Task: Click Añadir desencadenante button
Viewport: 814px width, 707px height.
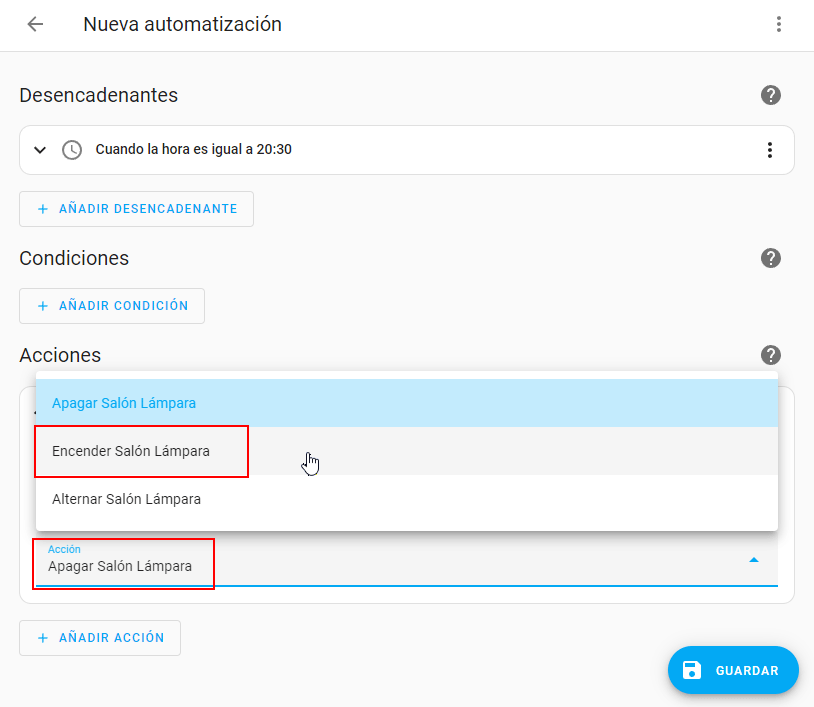Action: click(136, 209)
